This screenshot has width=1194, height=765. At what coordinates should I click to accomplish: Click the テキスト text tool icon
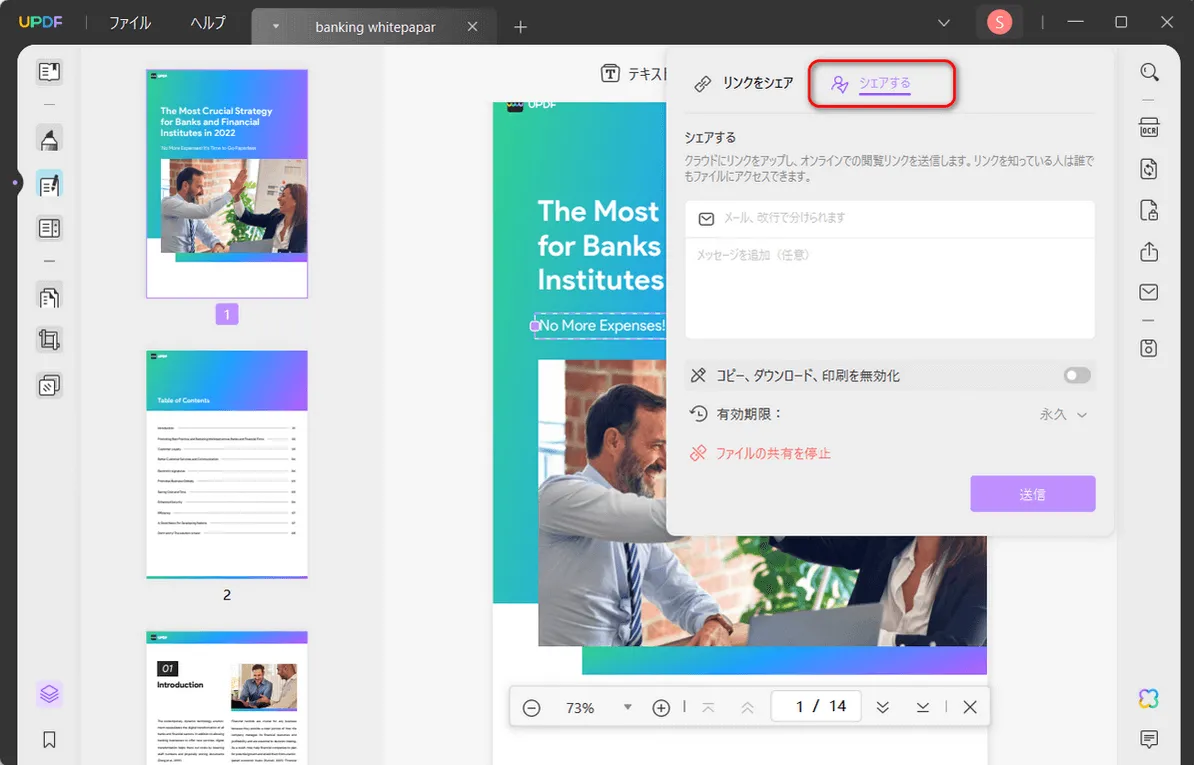pos(610,73)
